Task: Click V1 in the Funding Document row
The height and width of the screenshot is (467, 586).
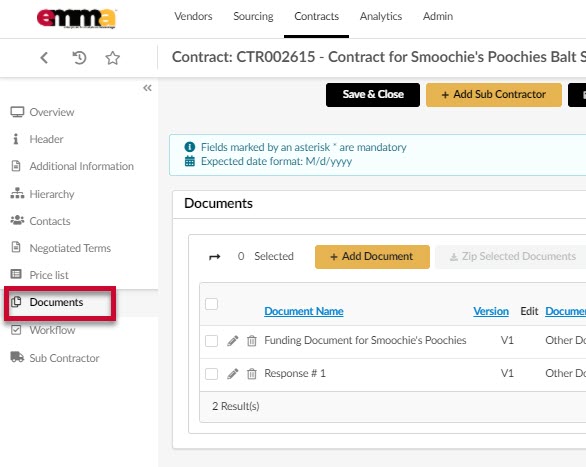Action: [x=507, y=340]
